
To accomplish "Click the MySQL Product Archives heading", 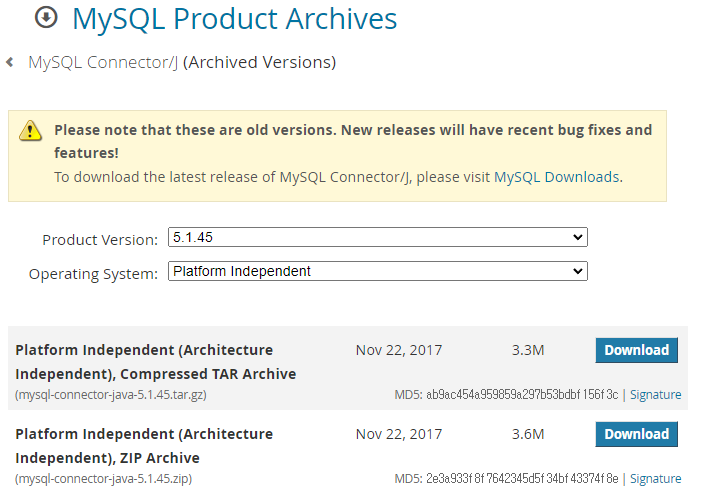I will (x=235, y=19).
